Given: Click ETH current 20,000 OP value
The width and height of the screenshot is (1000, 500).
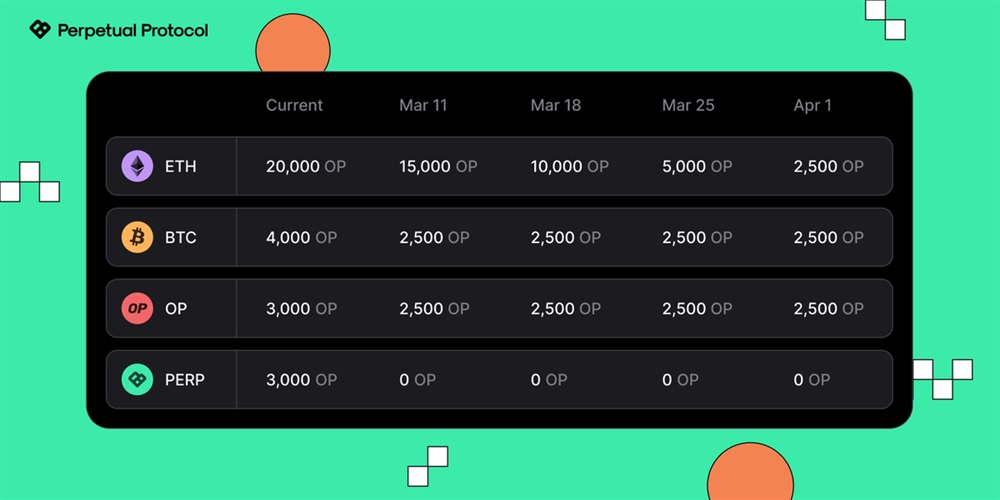Looking at the screenshot, I should click(x=305, y=166).
